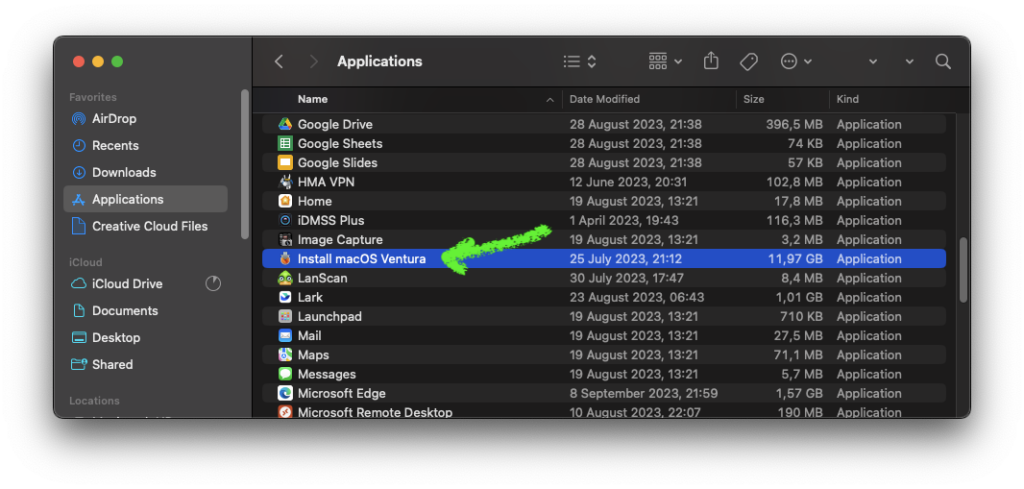Screen dimensions: 1024x489
Task: Select the Google Drive file name
Action: (x=335, y=124)
